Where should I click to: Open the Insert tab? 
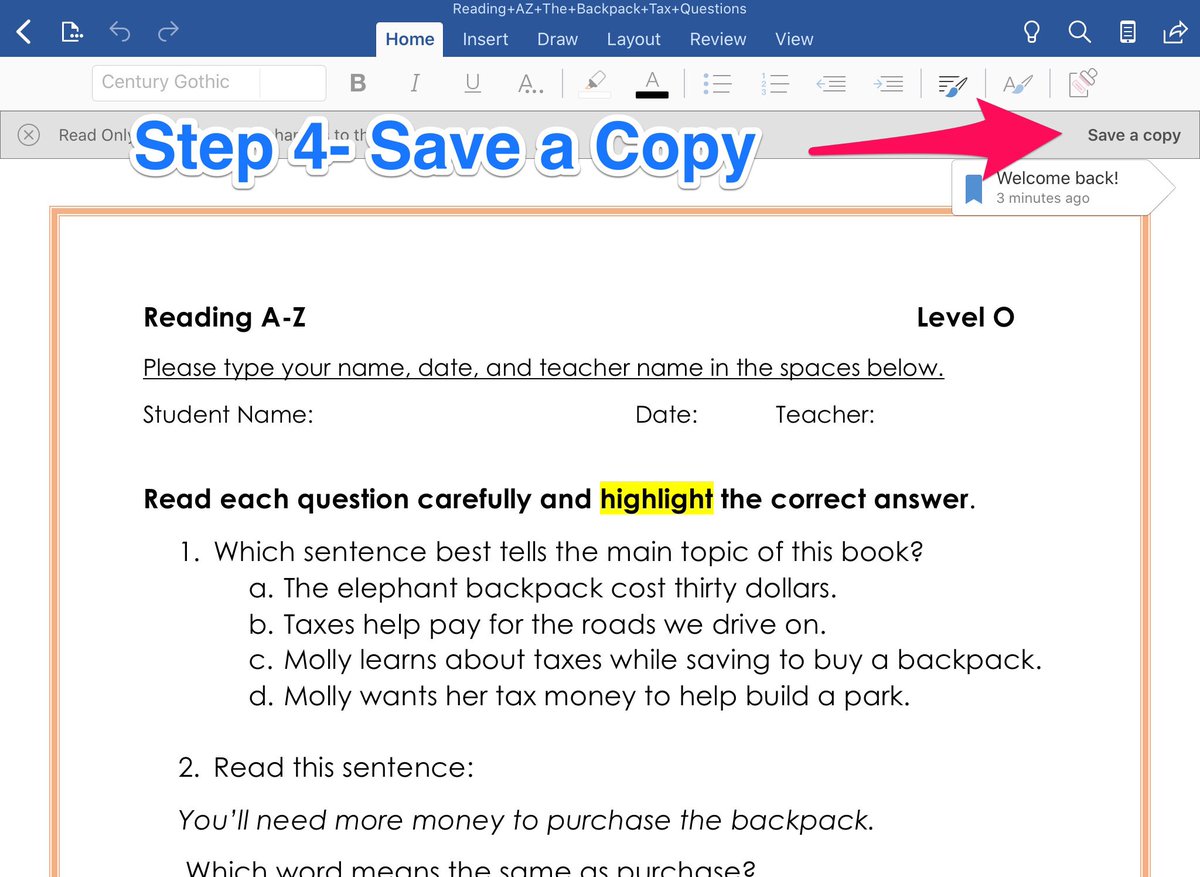pyautogui.click(x=485, y=39)
